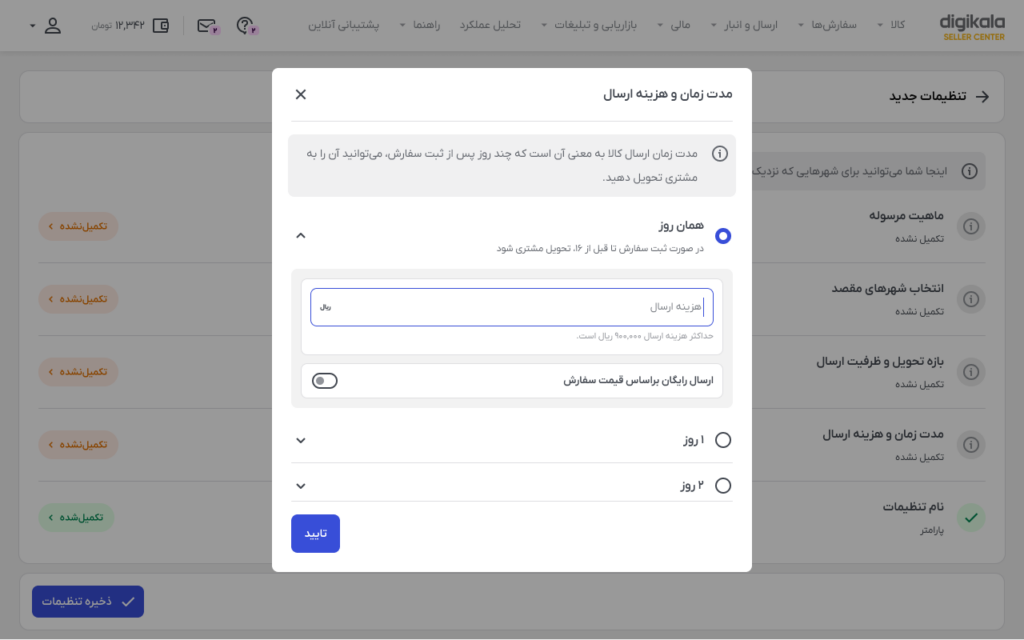Click the info icon in dialog notice
1024x640 pixels.
pyautogui.click(x=719, y=154)
